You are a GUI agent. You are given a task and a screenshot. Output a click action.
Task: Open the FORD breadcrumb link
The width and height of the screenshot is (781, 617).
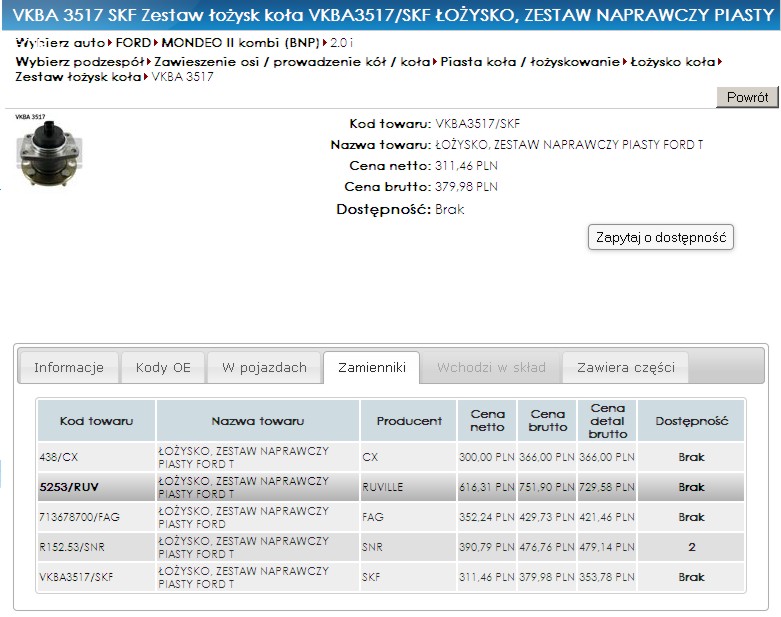point(133,43)
